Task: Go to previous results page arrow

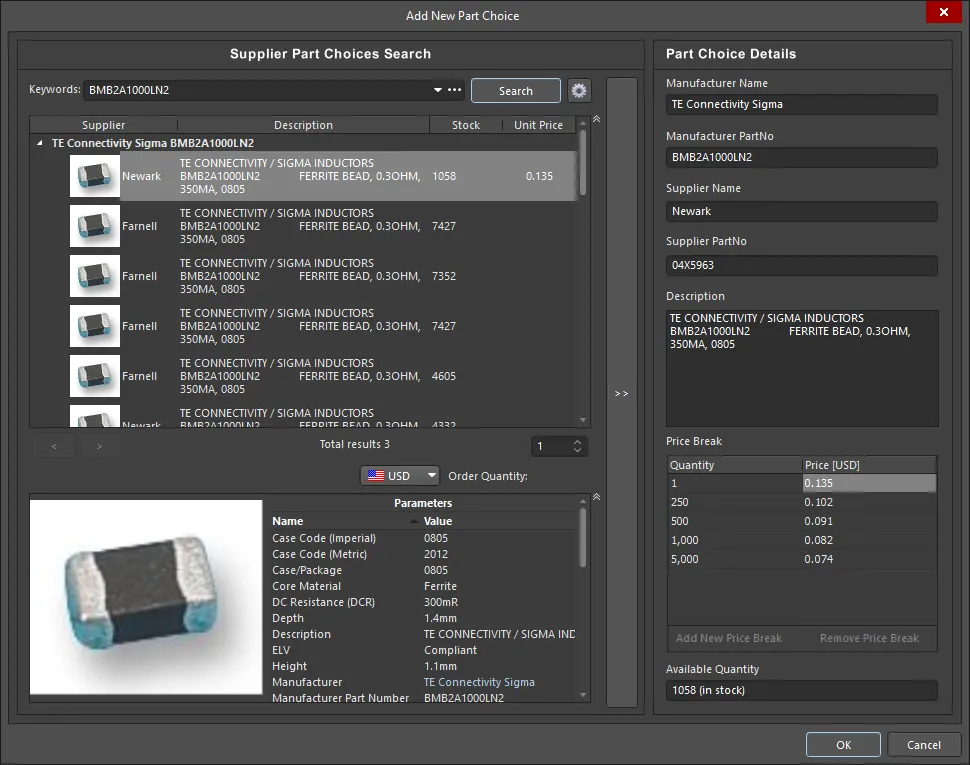Action: (54, 446)
